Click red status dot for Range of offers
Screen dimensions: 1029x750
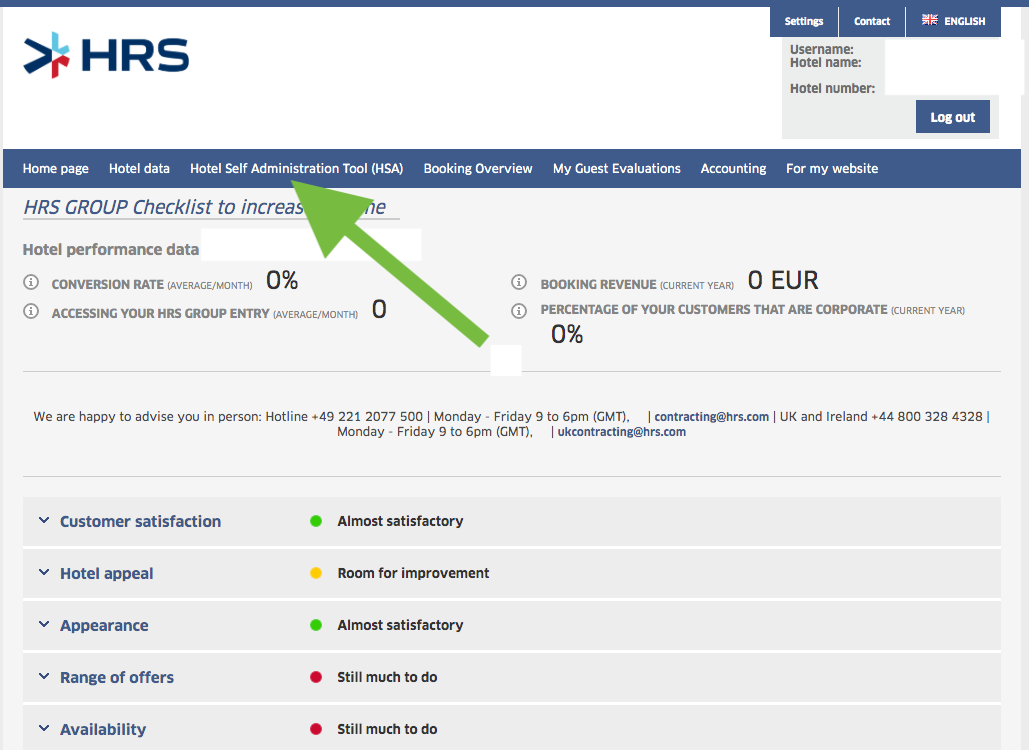316,677
